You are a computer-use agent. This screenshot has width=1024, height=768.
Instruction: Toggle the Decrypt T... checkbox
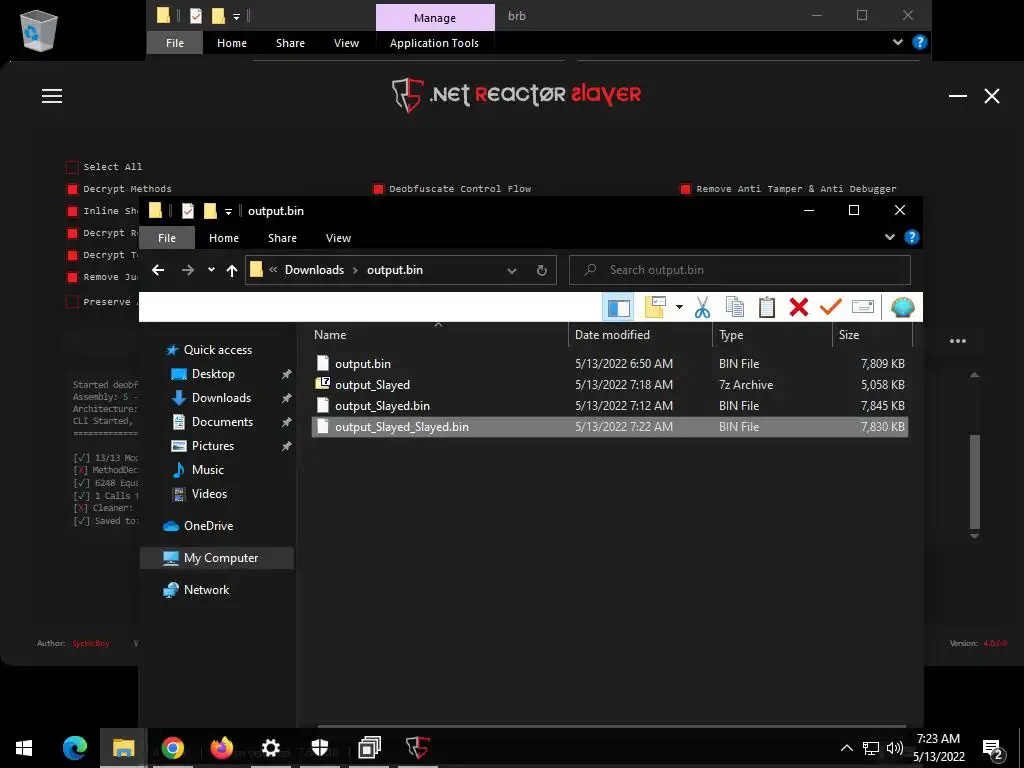tap(72, 255)
